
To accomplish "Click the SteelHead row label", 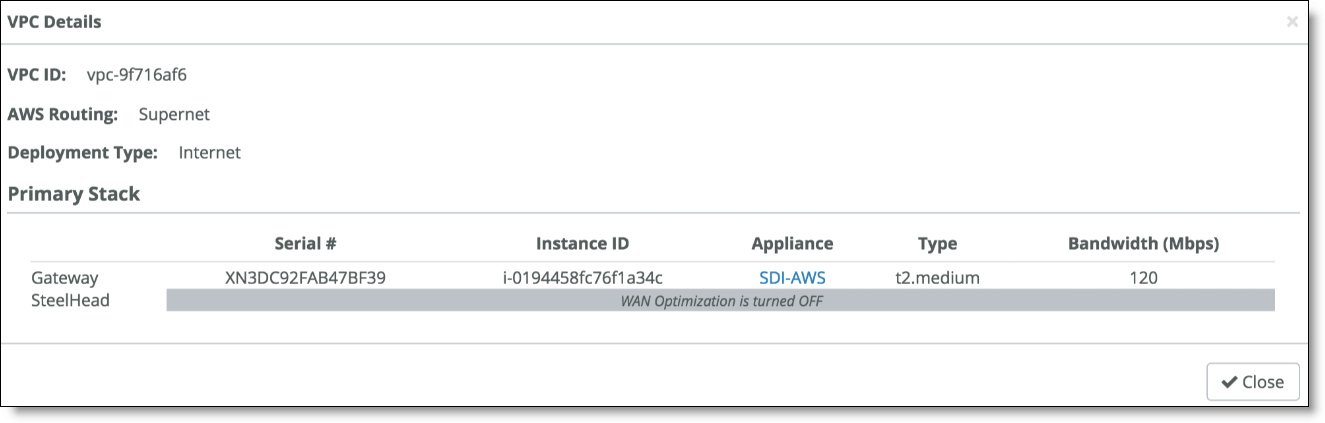I will (70, 299).
